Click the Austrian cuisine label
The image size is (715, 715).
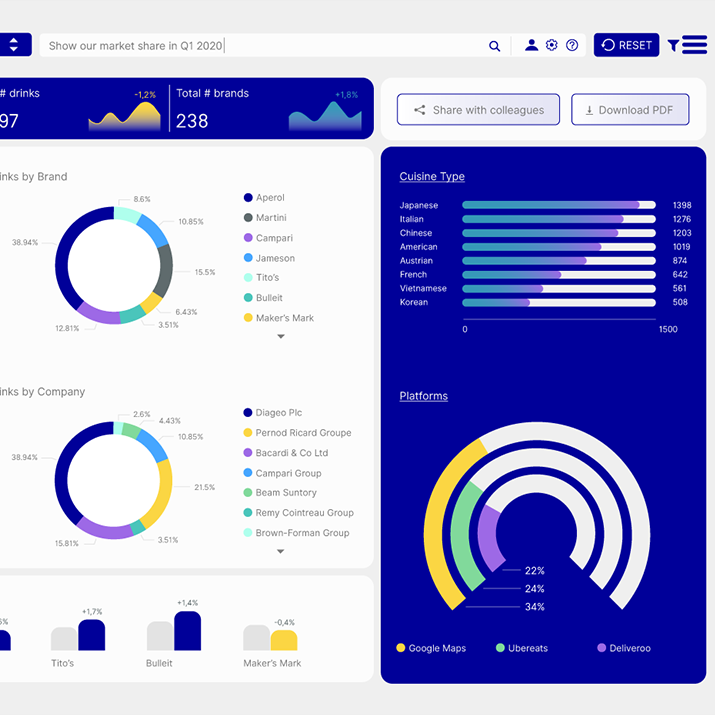click(x=416, y=260)
